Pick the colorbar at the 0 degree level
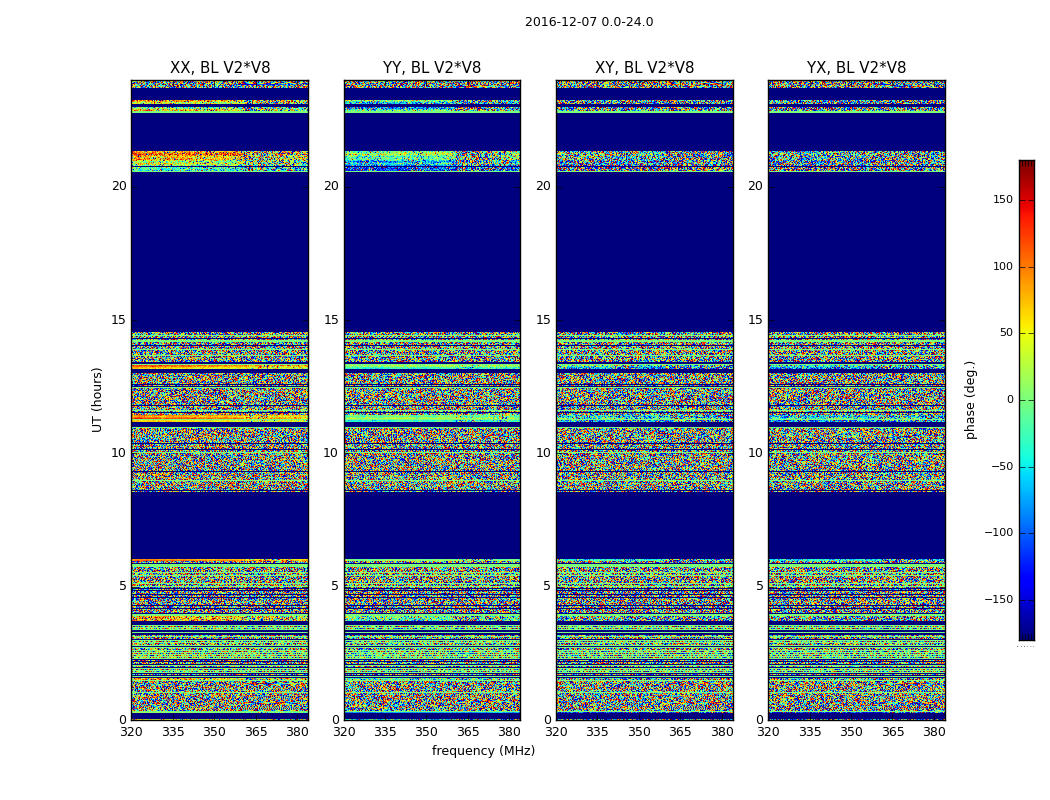The height and width of the screenshot is (800, 1050). 1026,400
